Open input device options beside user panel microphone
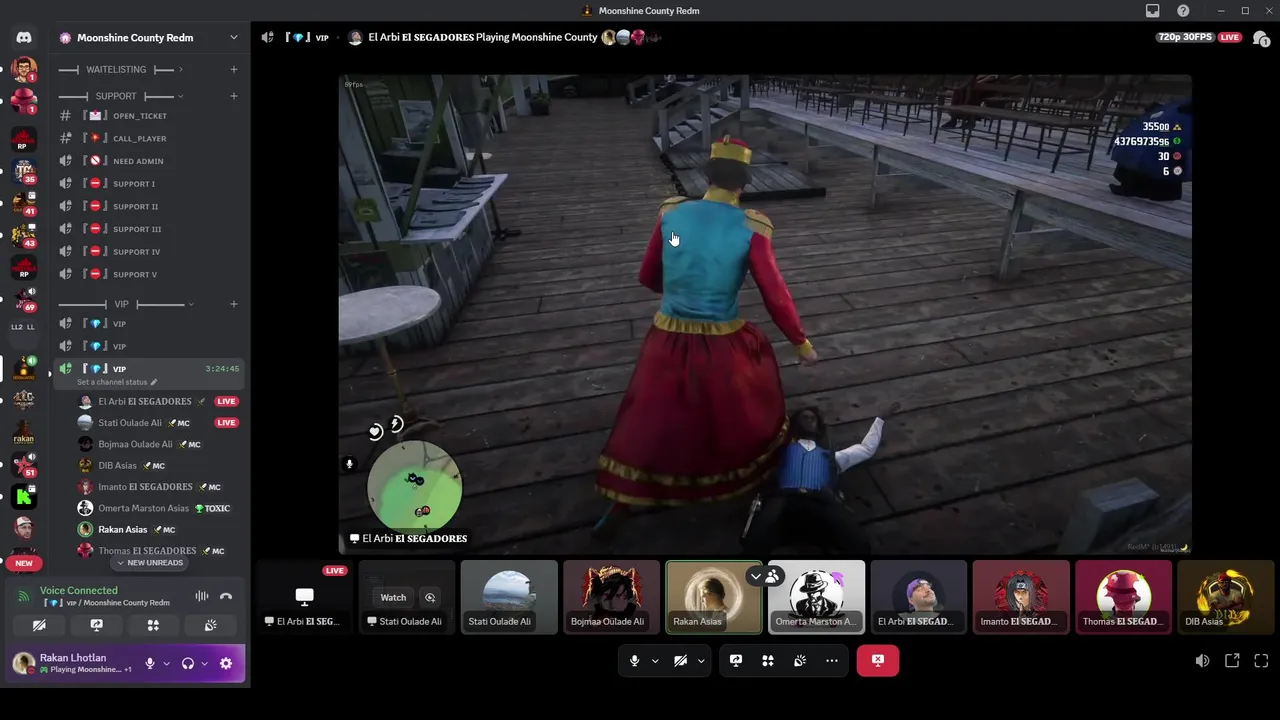 coord(166,663)
